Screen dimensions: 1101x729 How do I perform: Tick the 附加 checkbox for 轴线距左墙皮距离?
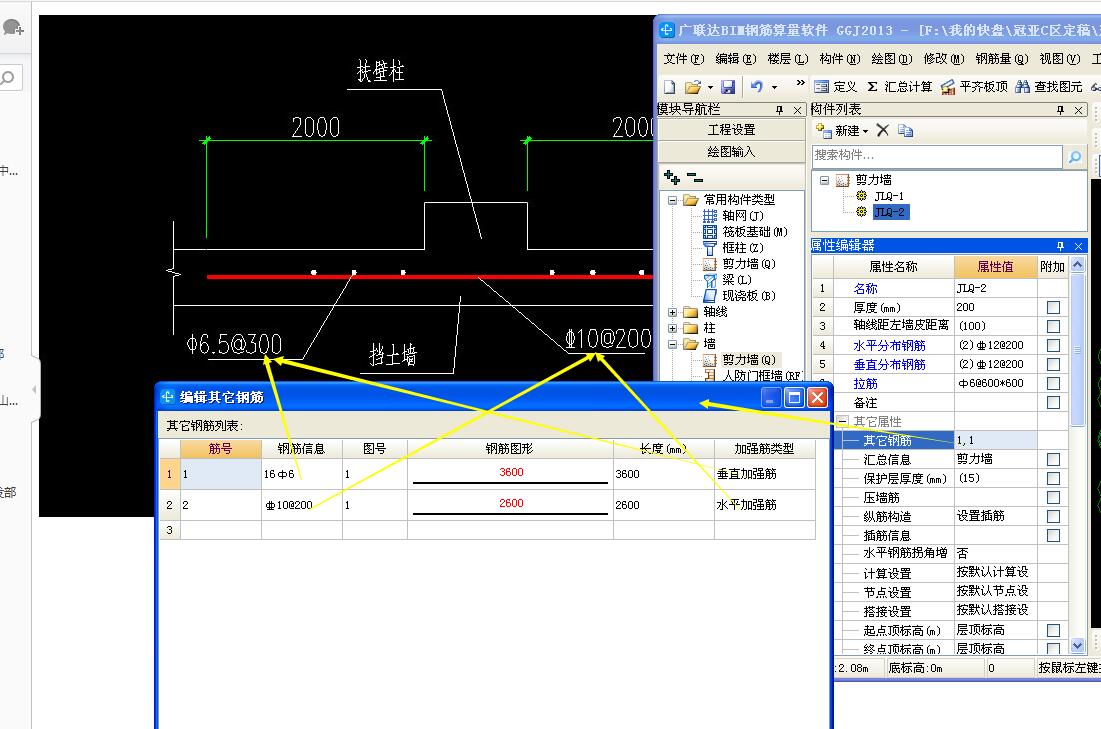(x=1053, y=327)
